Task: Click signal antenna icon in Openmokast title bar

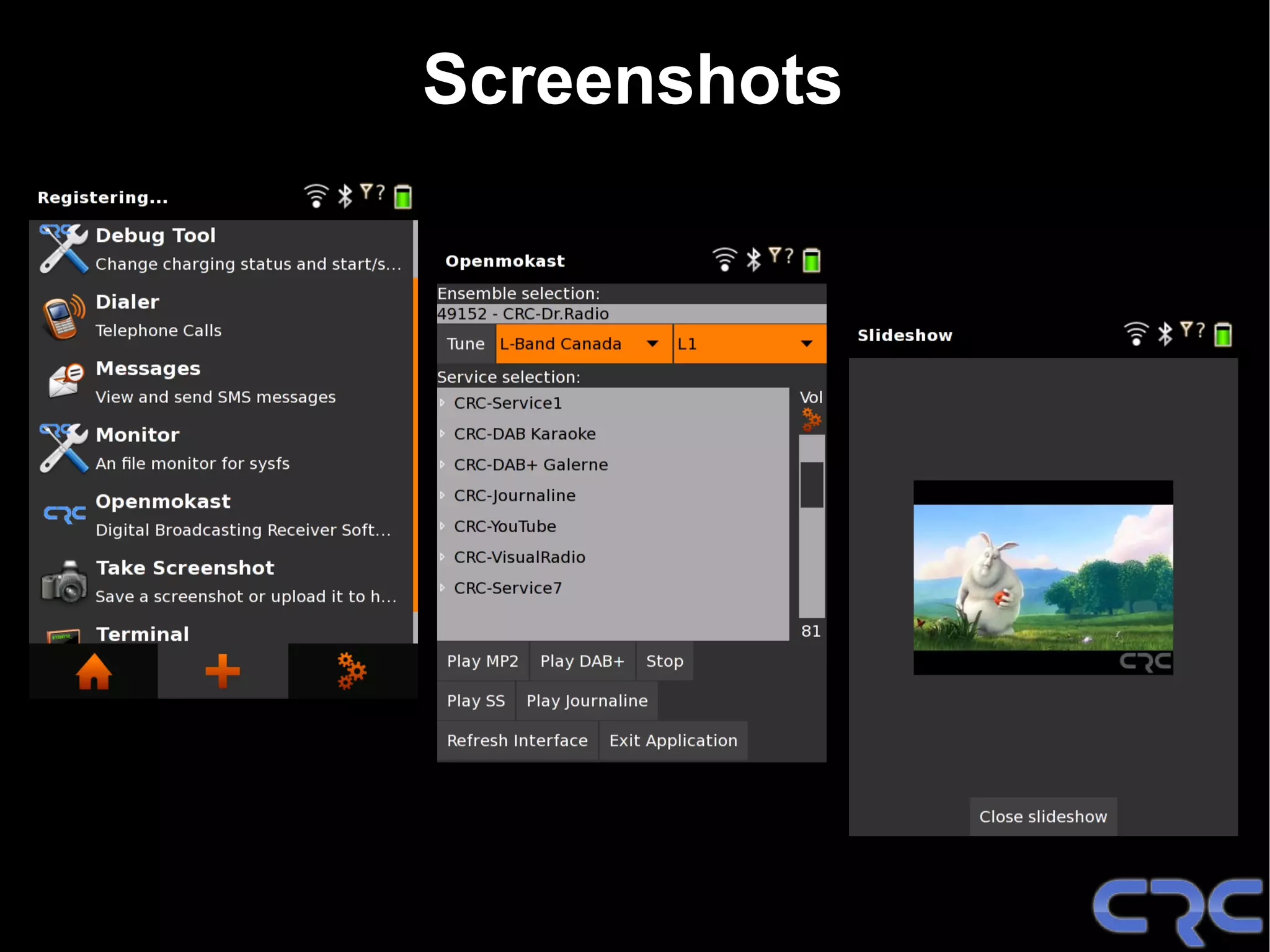Action: (x=781, y=255)
